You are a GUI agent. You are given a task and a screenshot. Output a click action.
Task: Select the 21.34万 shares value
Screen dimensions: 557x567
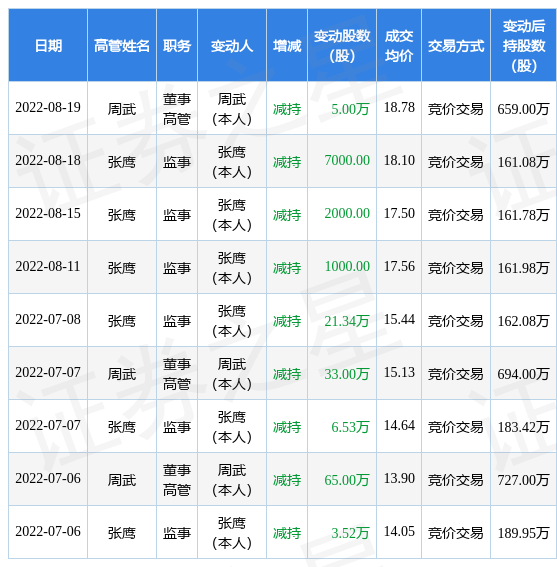click(347, 321)
